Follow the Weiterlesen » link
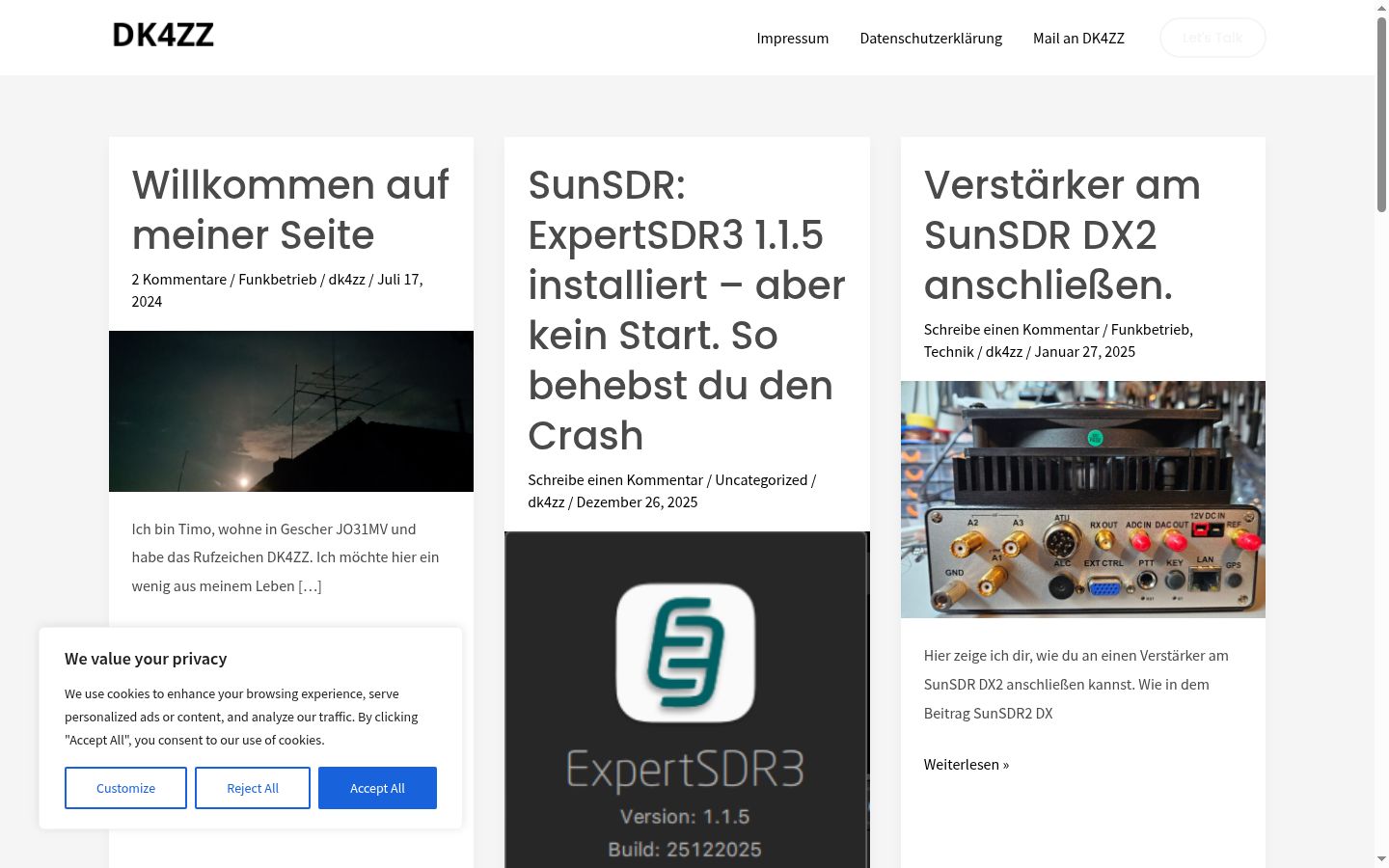The image size is (1389, 868). coord(967,764)
